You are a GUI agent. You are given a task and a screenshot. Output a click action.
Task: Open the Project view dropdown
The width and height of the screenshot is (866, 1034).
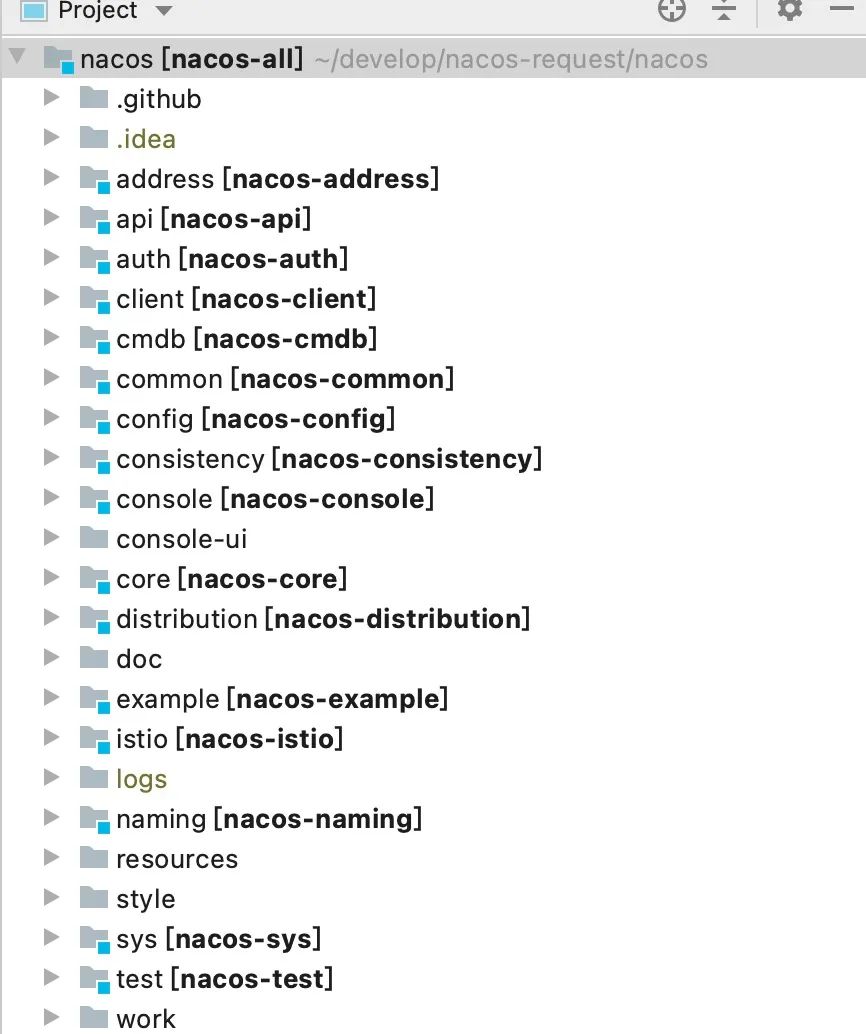[163, 11]
